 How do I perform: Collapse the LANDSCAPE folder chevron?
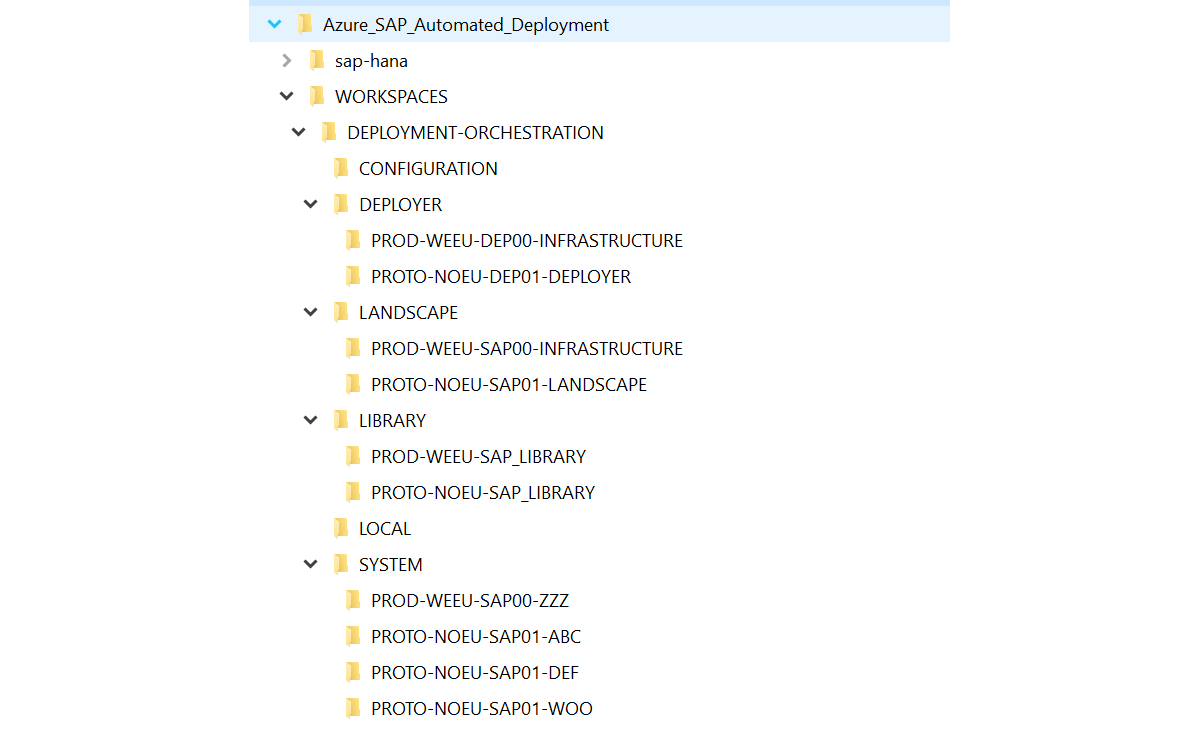[x=311, y=313]
